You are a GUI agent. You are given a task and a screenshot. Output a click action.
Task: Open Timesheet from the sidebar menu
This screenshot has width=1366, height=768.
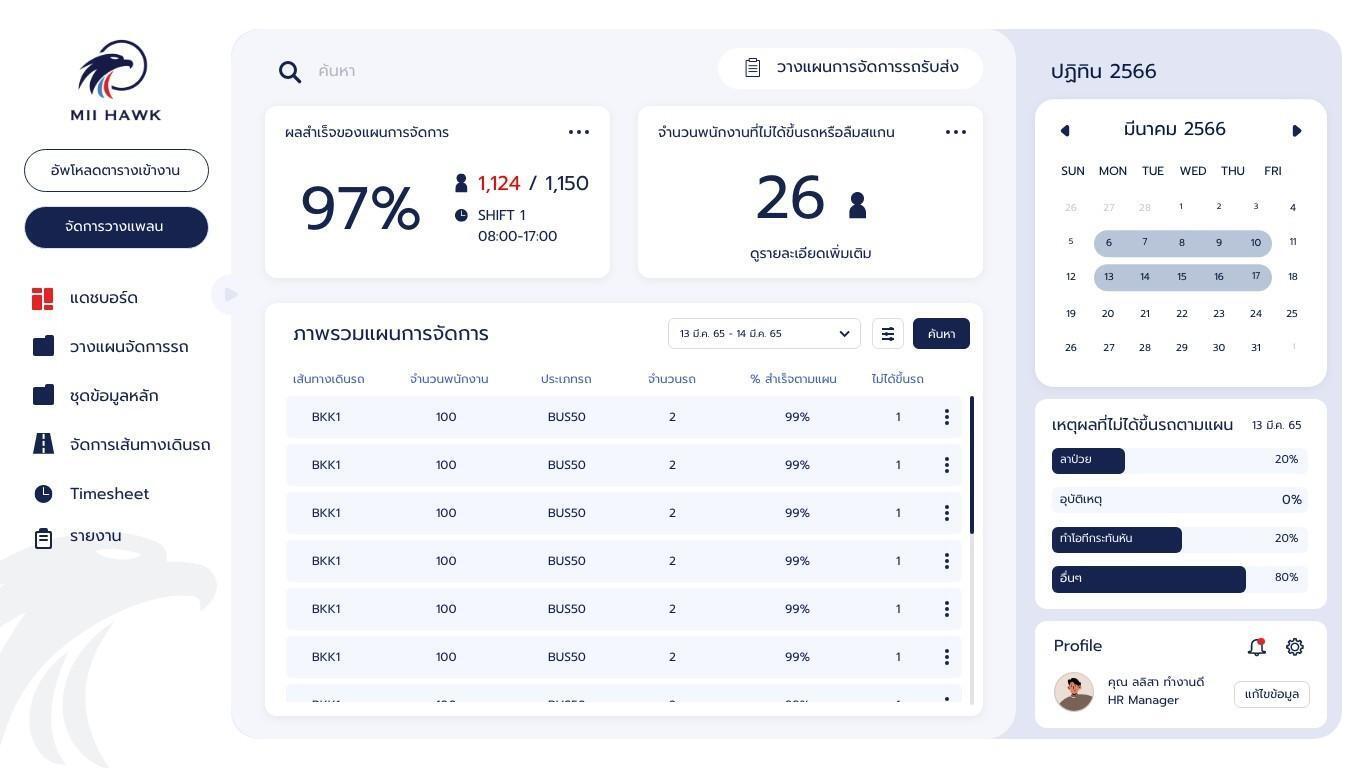coord(108,494)
